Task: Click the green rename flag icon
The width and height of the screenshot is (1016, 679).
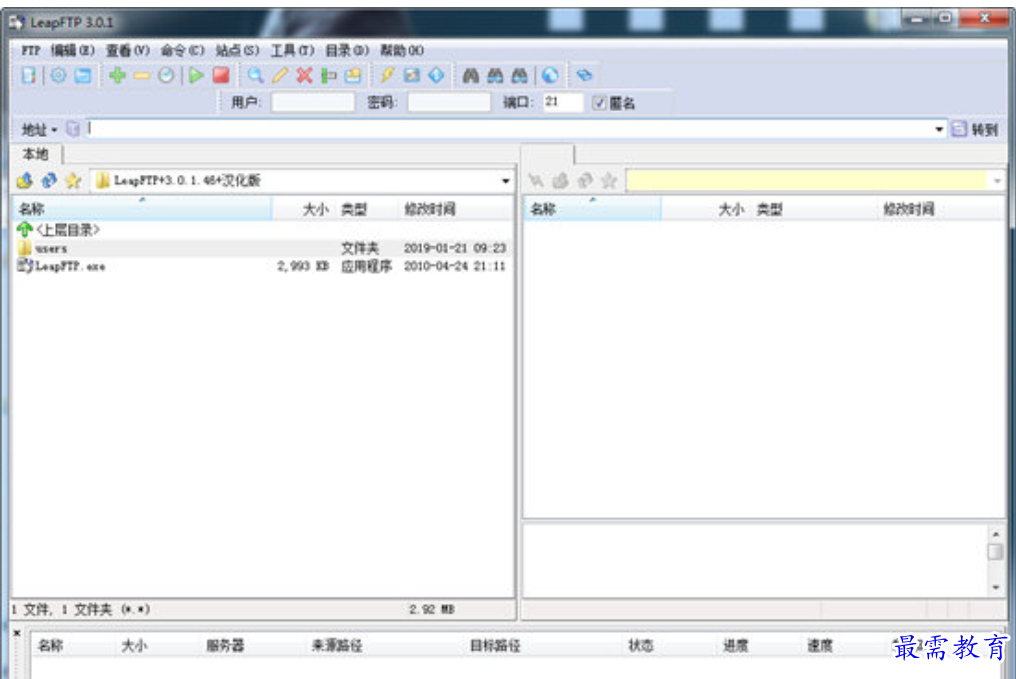Action: pos(329,75)
